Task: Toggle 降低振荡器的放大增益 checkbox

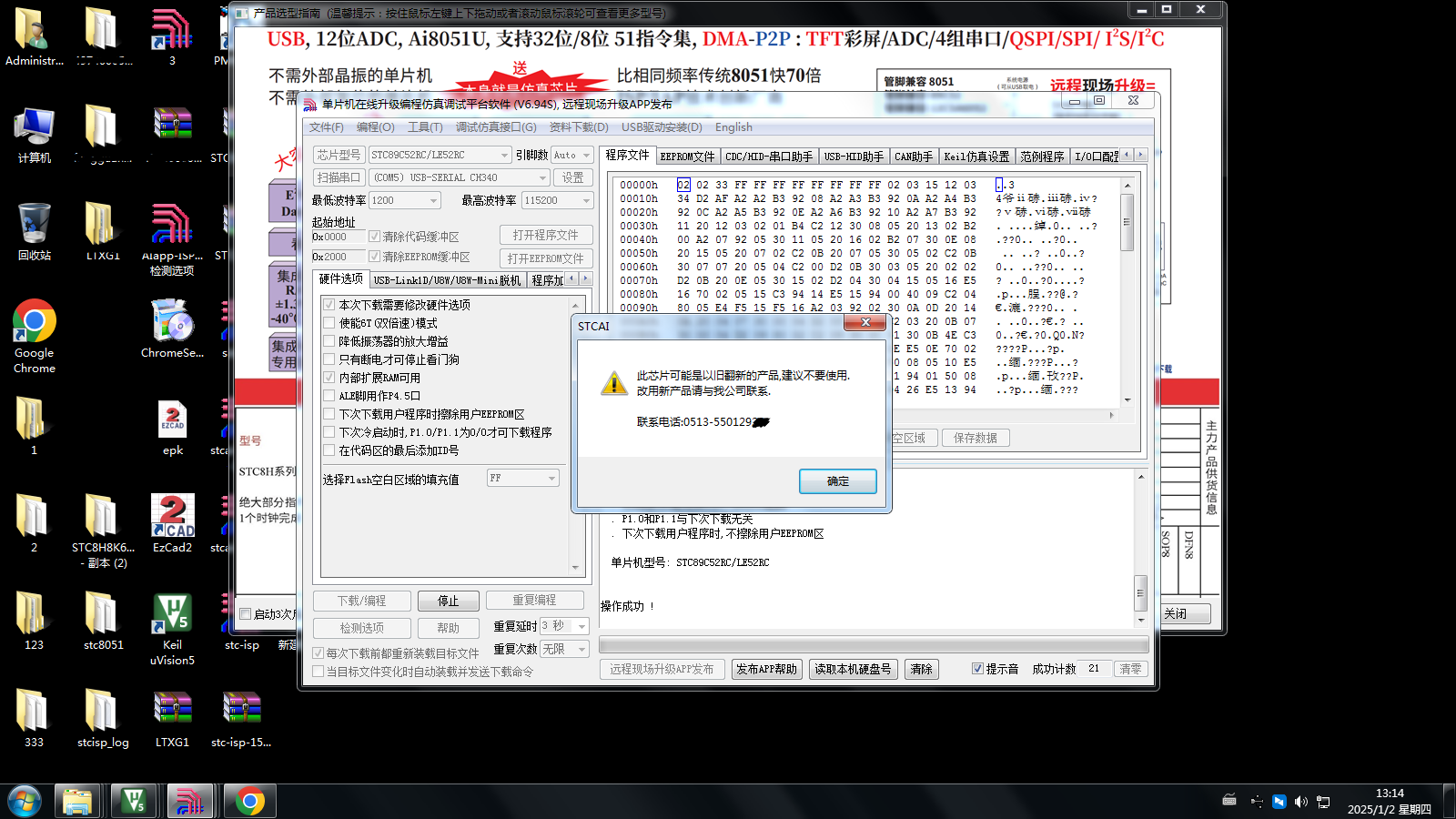Action: tap(329, 341)
